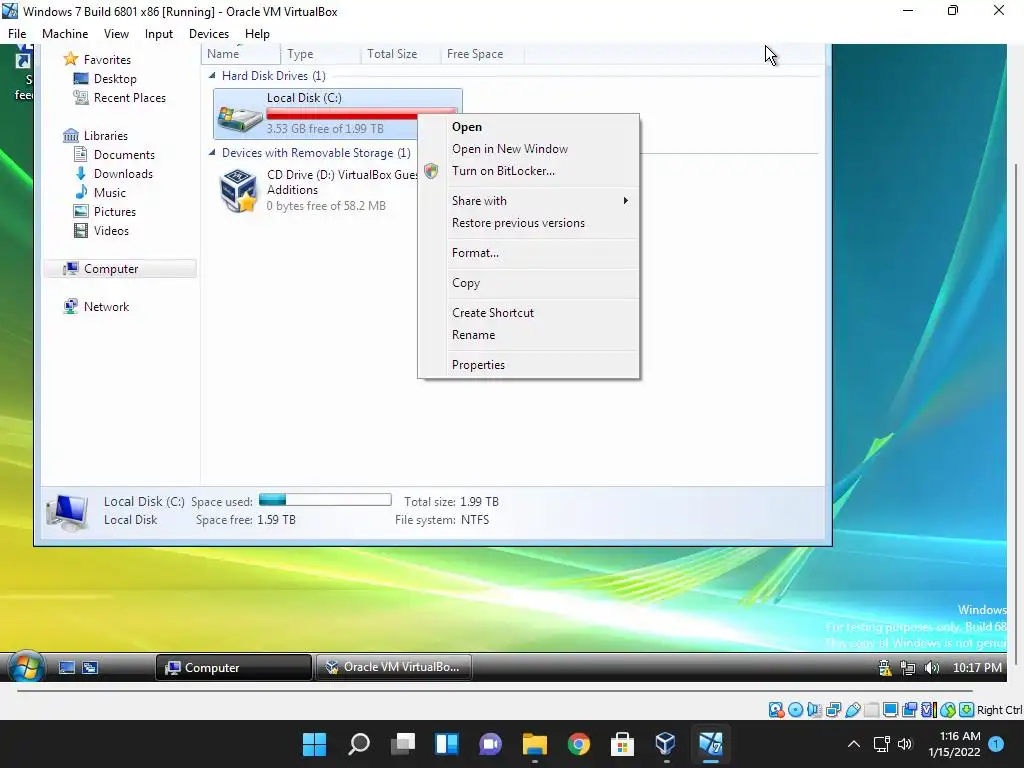This screenshot has height=768, width=1024.
Task: Click the network adapter status icon
Action: pos(833,710)
